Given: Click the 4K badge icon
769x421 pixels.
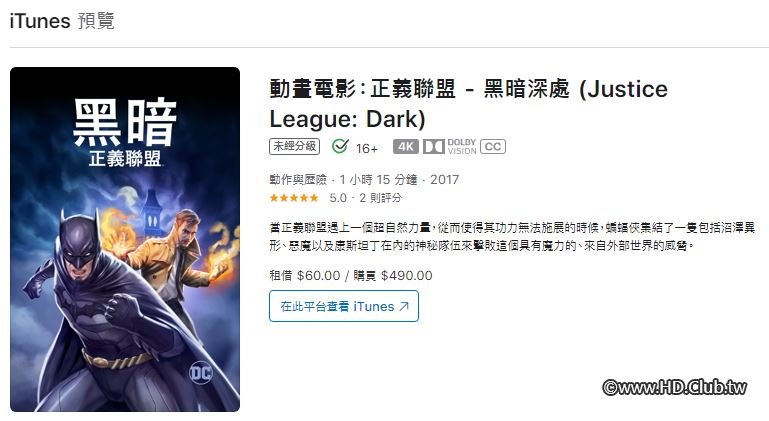Looking at the screenshot, I should (406, 147).
